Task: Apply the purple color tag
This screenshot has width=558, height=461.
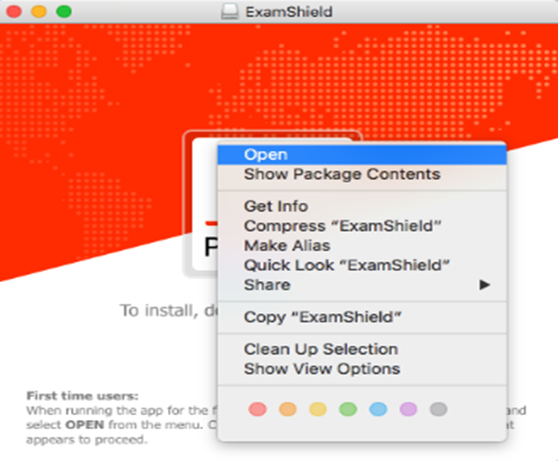Action: pyautogui.click(x=408, y=409)
